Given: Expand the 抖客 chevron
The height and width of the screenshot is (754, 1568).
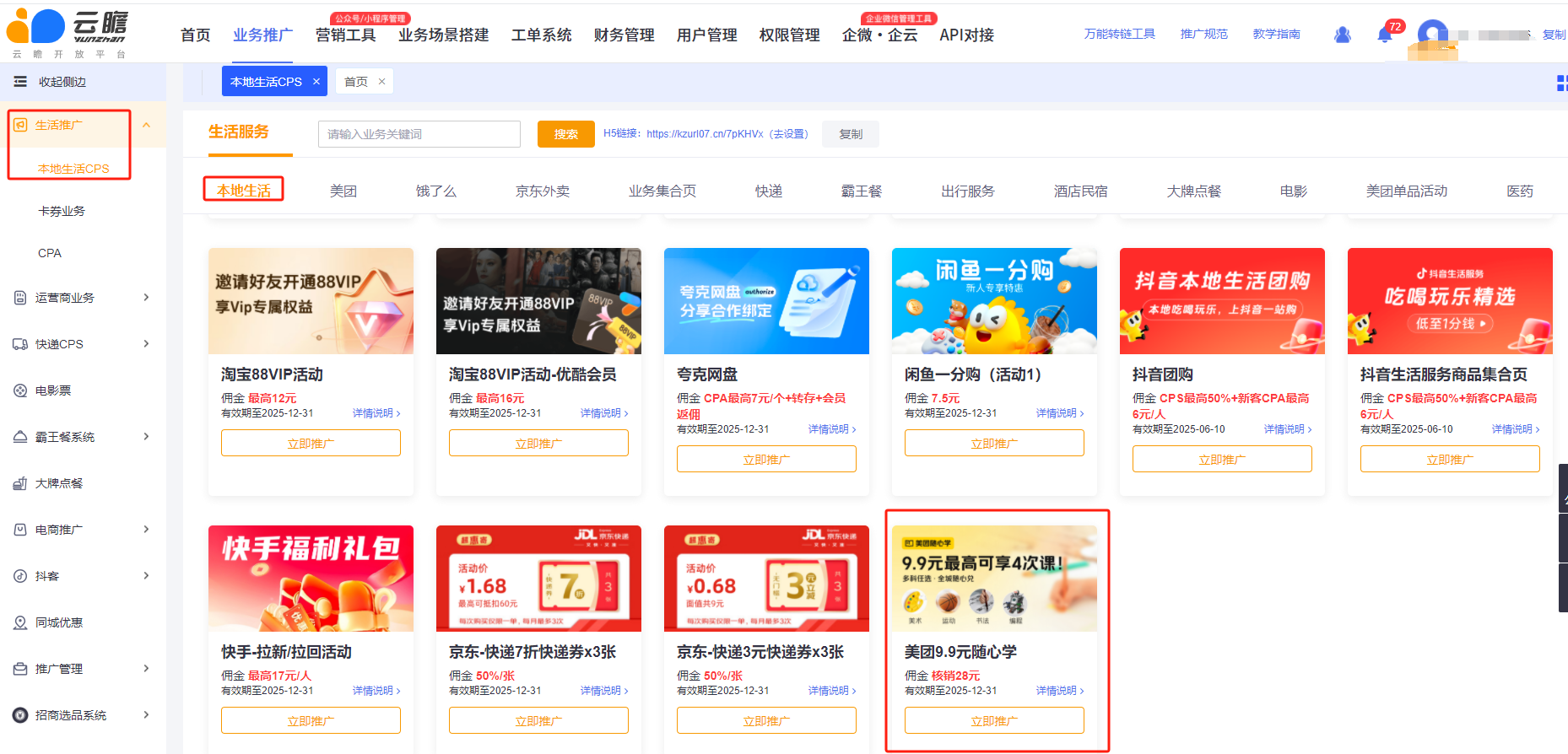Looking at the screenshot, I should point(147,576).
